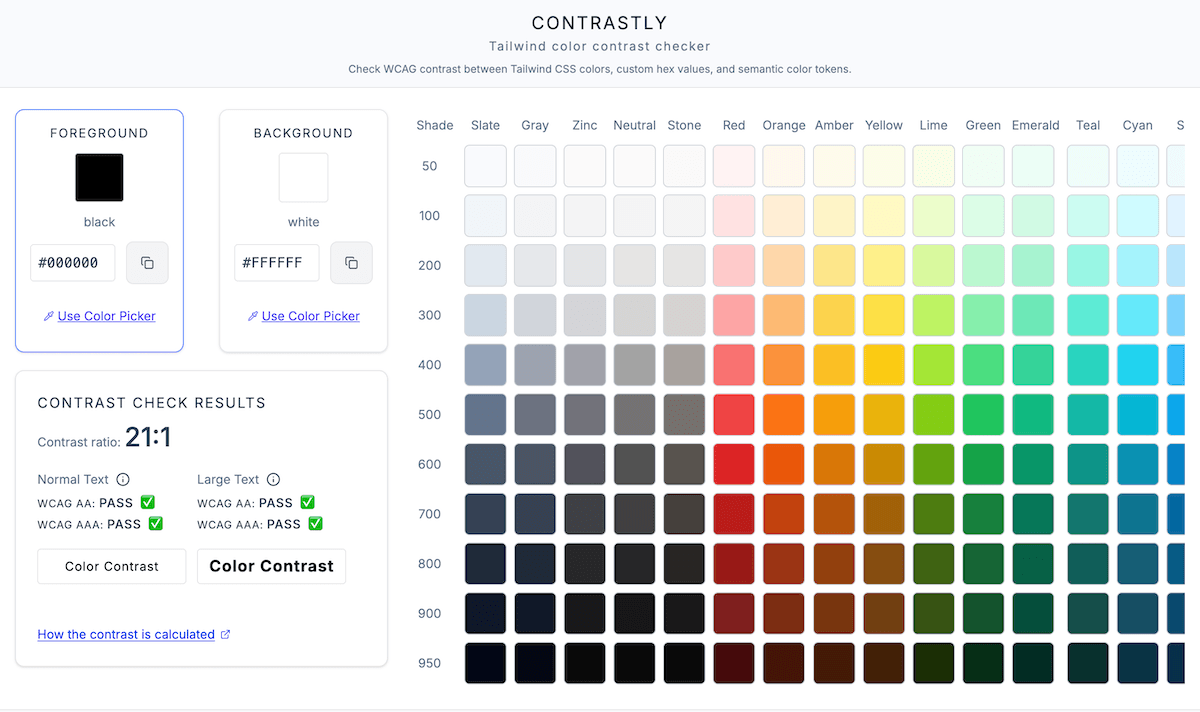Pick the Lime 950 swatch
This screenshot has width=1200, height=712.
(x=933, y=663)
